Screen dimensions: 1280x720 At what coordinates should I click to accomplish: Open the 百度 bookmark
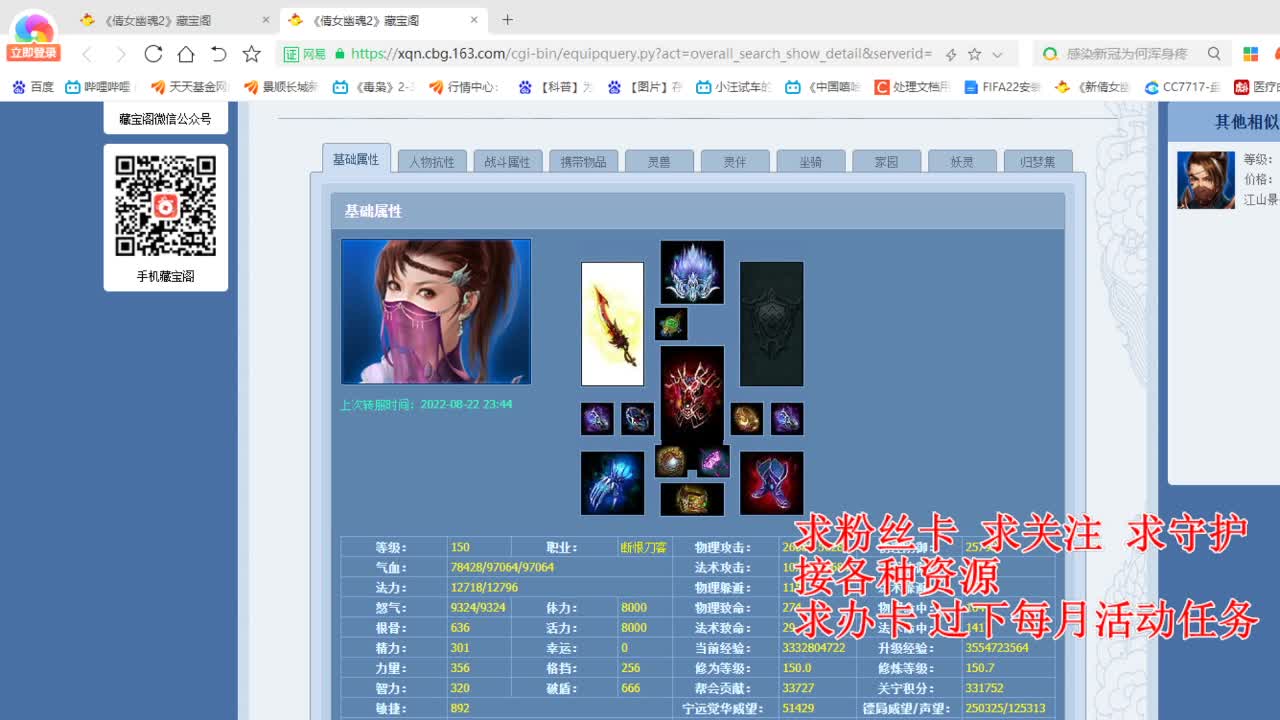(x=33, y=87)
